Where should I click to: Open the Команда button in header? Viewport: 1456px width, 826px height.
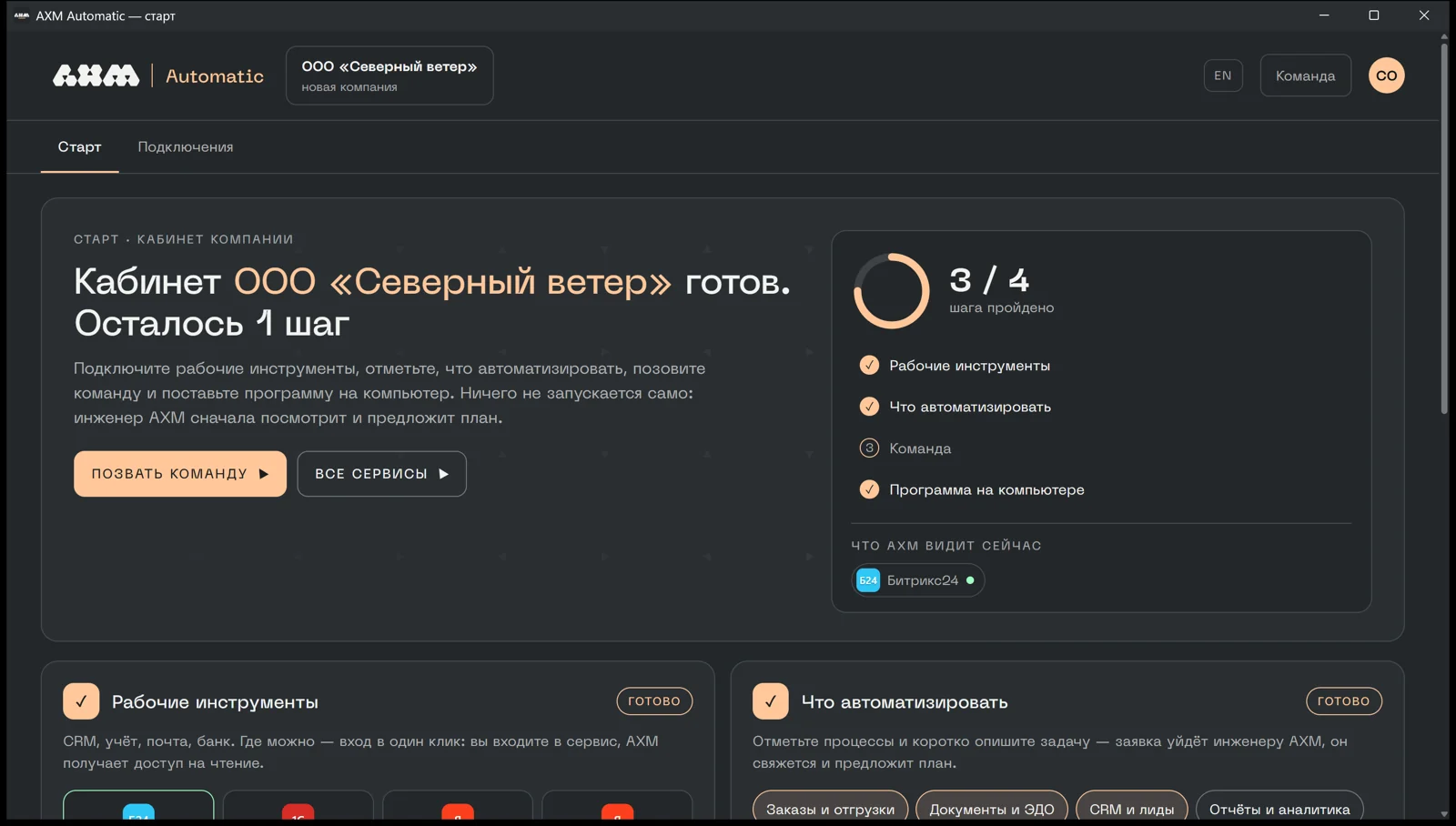click(x=1305, y=76)
